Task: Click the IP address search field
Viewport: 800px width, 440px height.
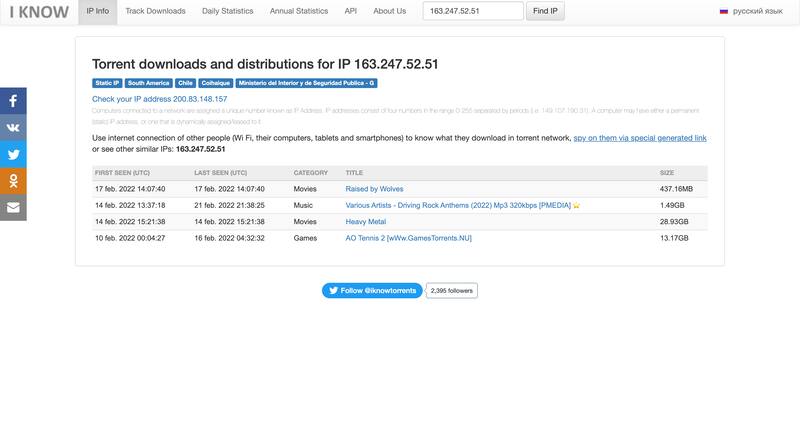Action: (x=473, y=11)
